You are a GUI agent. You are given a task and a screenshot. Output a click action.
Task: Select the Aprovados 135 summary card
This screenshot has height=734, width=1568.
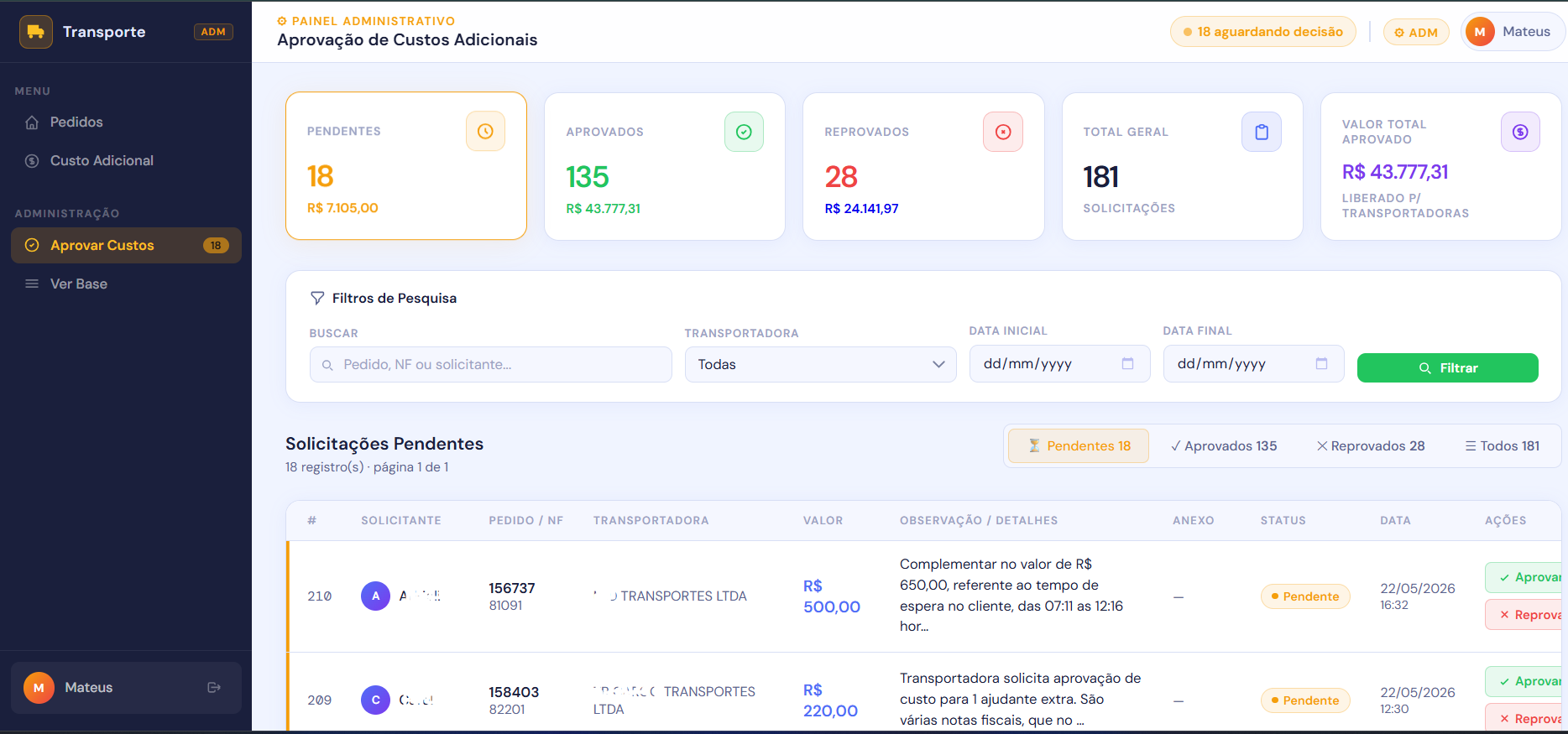coord(665,166)
